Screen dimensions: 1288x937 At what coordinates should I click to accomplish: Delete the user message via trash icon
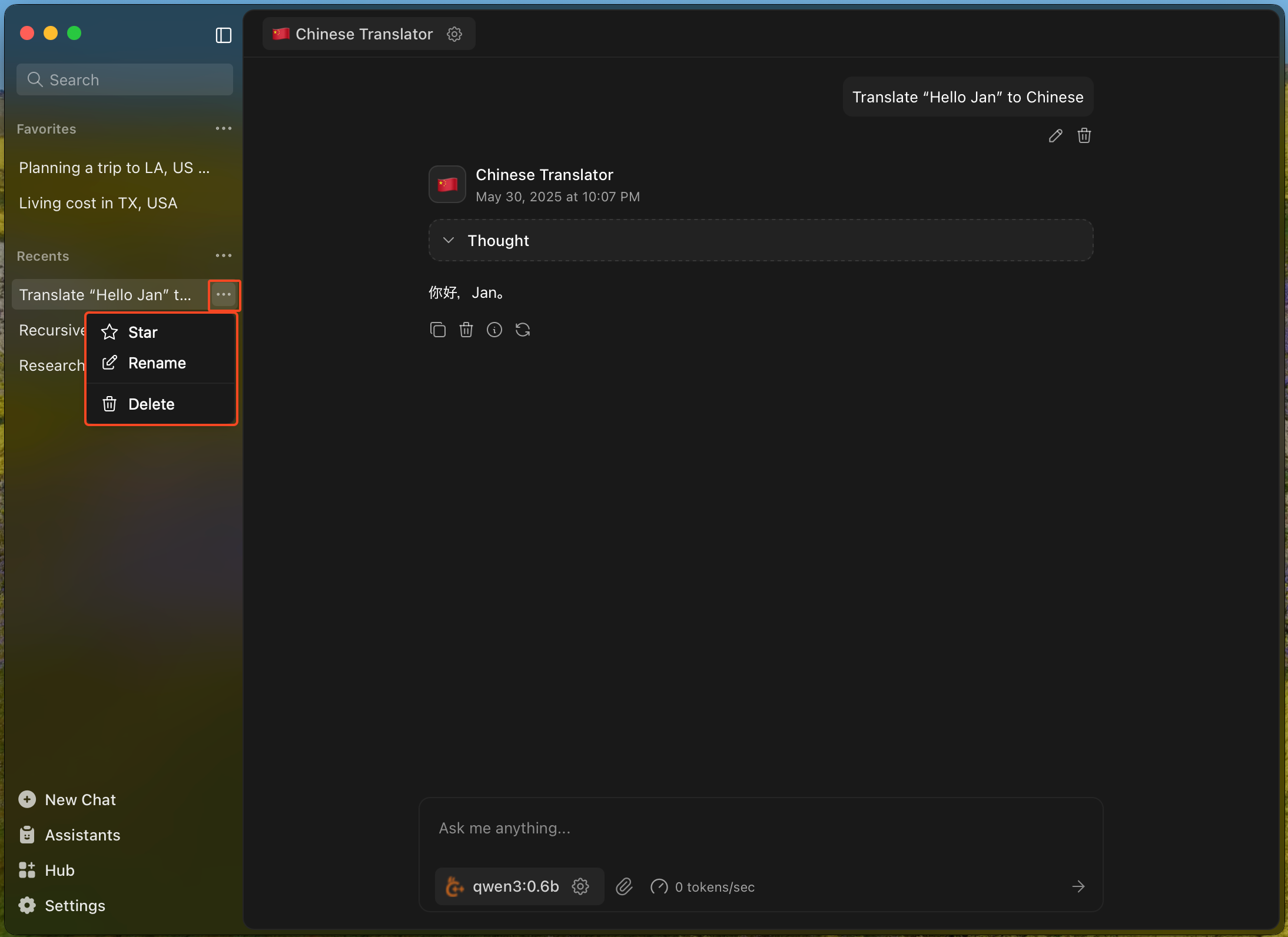click(x=1084, y=136)
